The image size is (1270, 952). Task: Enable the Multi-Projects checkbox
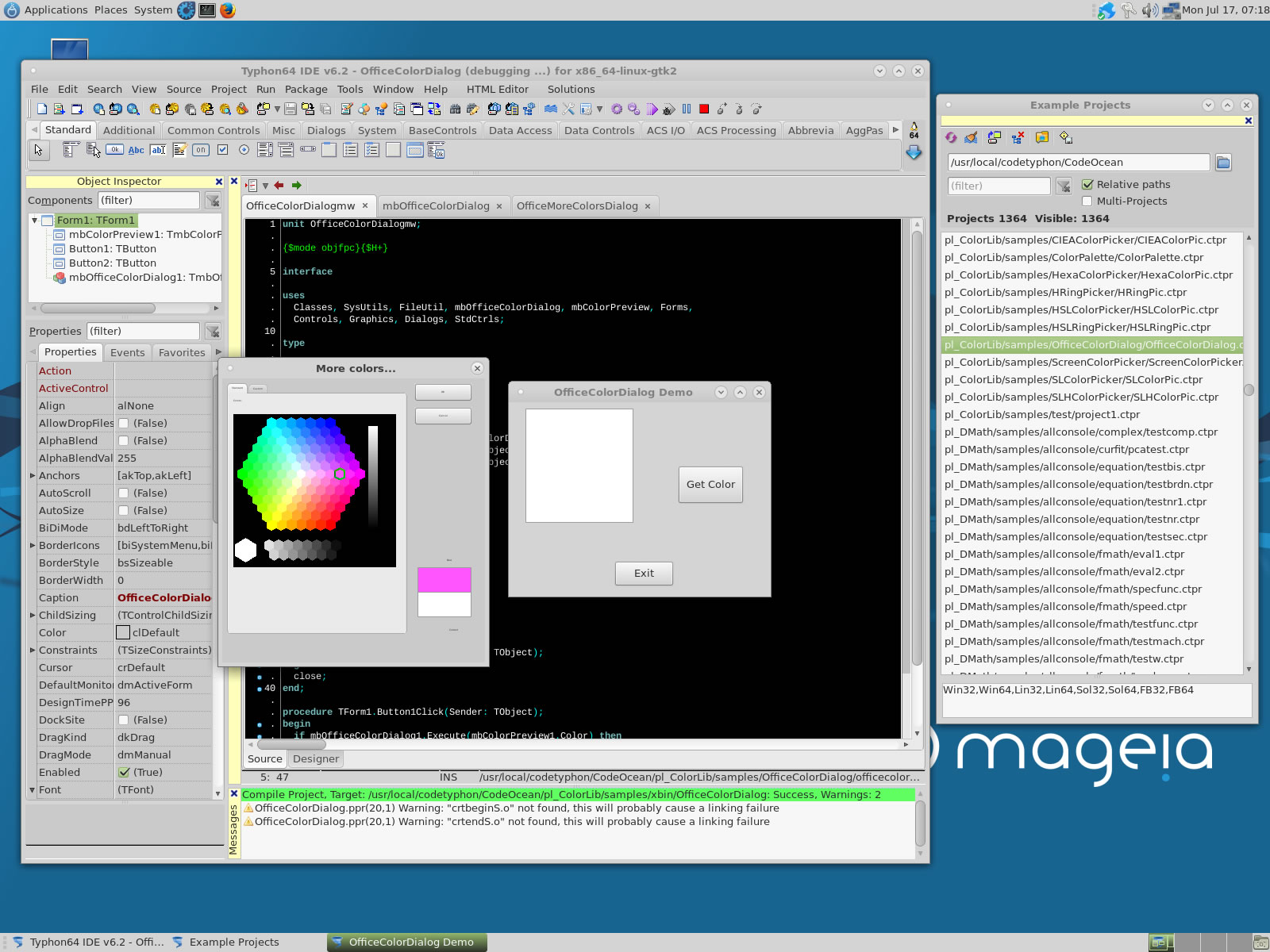pos(1087,201)
